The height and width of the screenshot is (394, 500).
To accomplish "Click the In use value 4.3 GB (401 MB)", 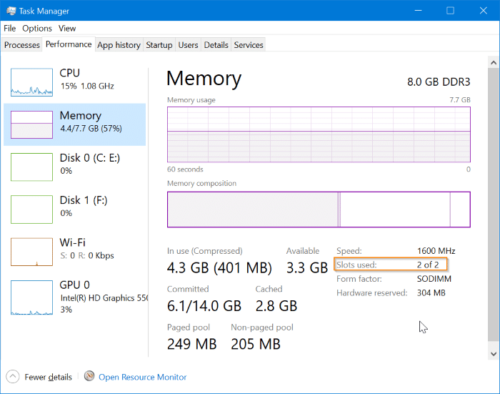I will click(x=219, y=268).
